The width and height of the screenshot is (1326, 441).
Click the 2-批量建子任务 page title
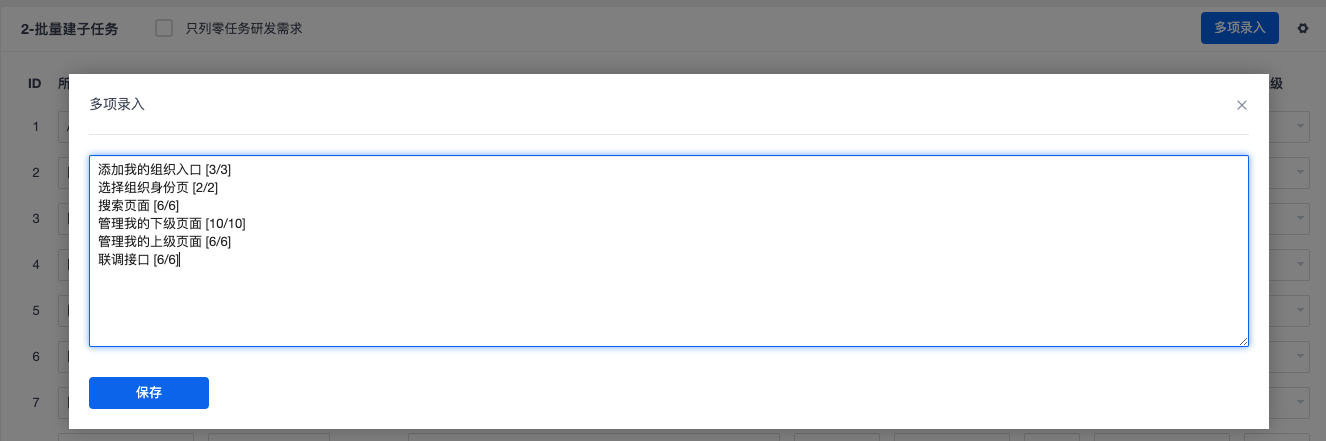[69, 29]
